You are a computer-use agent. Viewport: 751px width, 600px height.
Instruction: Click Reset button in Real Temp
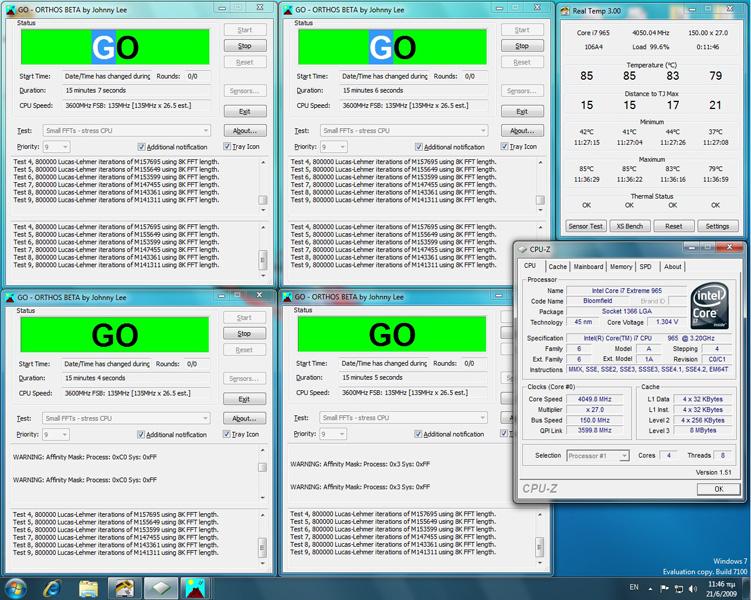coord(673,226)
